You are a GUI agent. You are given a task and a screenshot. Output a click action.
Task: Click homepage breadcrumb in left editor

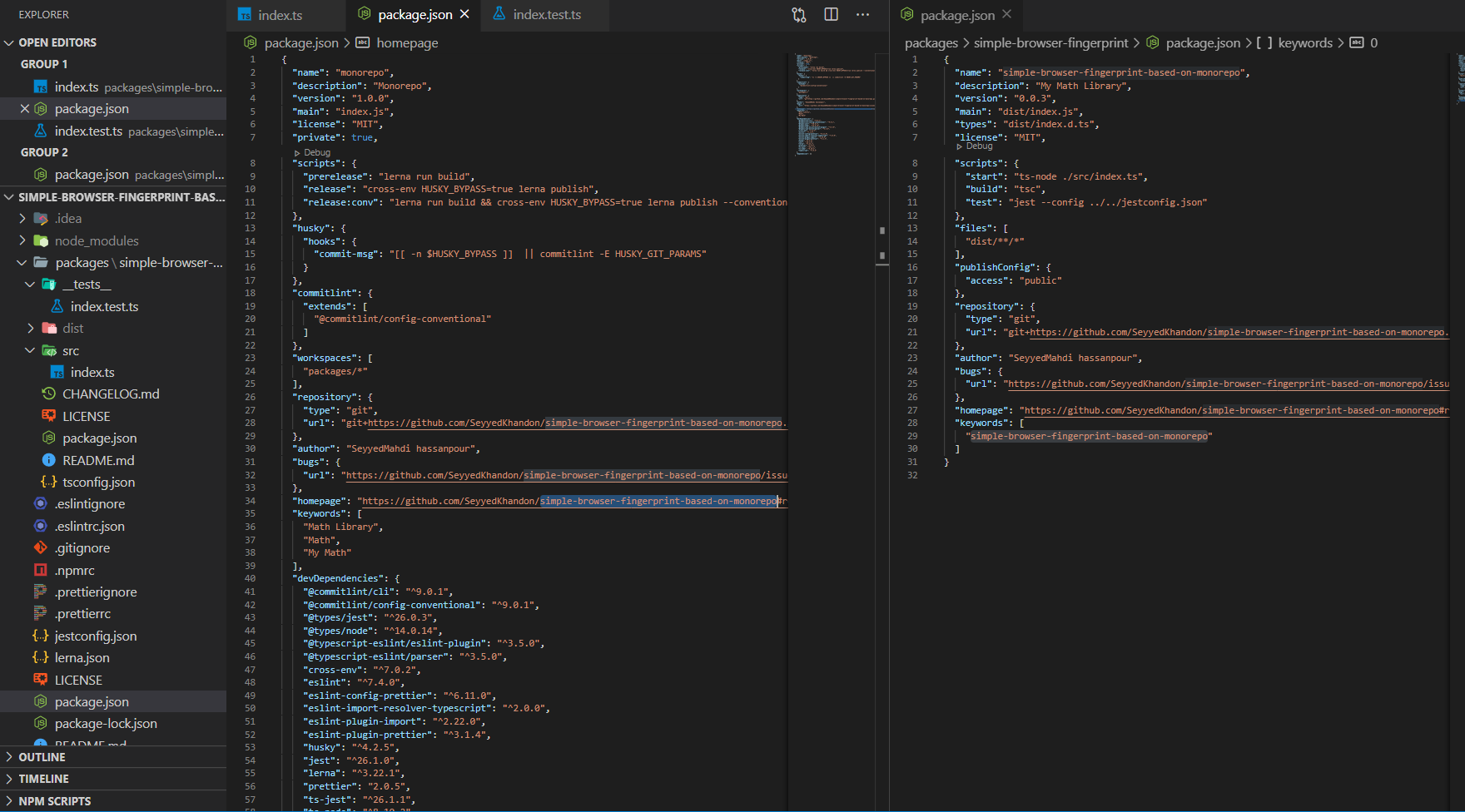pyautogui.click(x=407, y=42)
